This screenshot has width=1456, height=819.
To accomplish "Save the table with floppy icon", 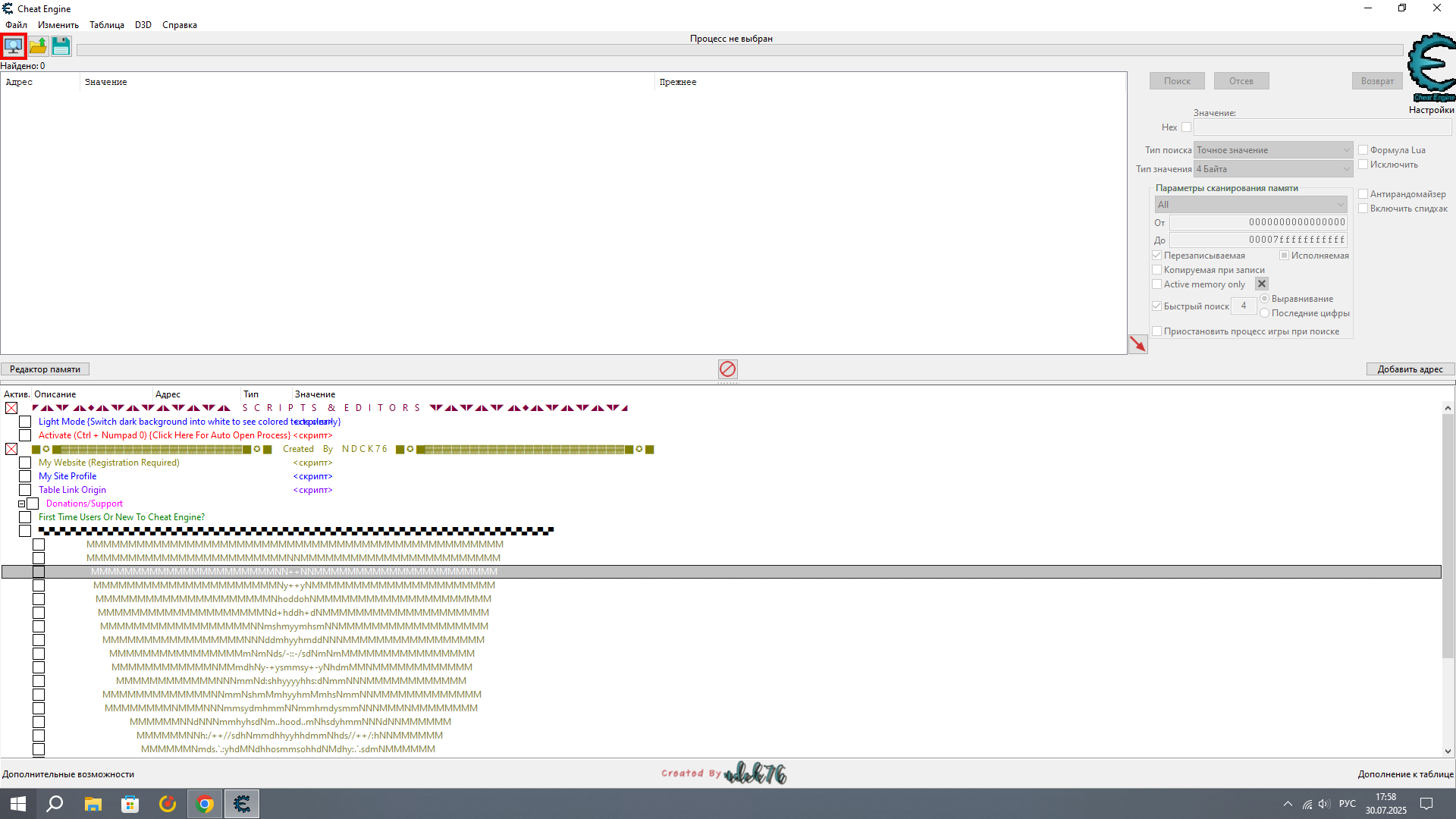I will (61, 46).
